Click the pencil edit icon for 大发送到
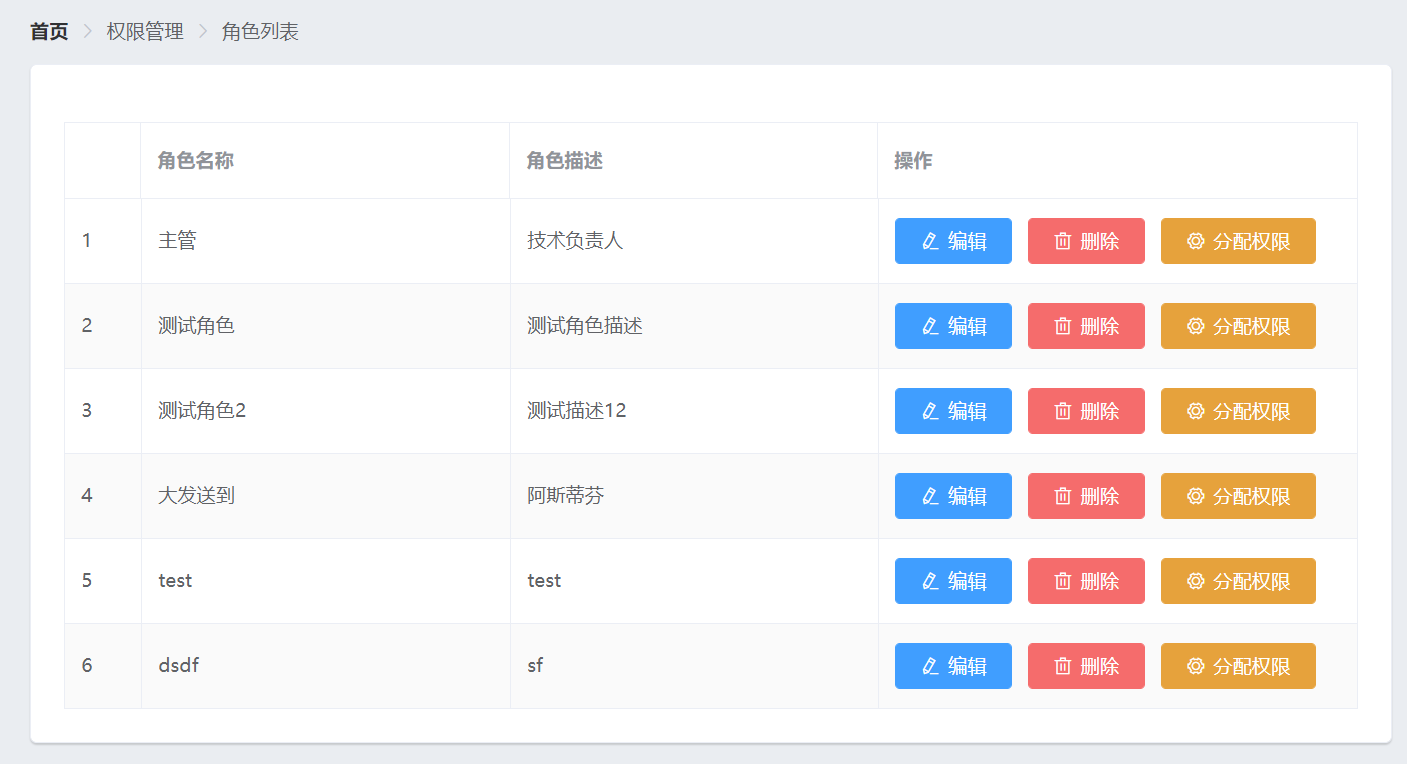Screen dimensions: 1407x764 click(929, 495)
